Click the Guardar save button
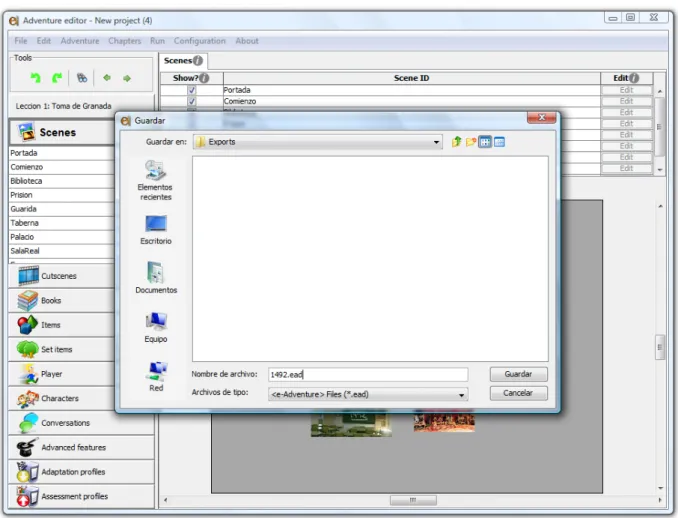 [x=518, y=374]
